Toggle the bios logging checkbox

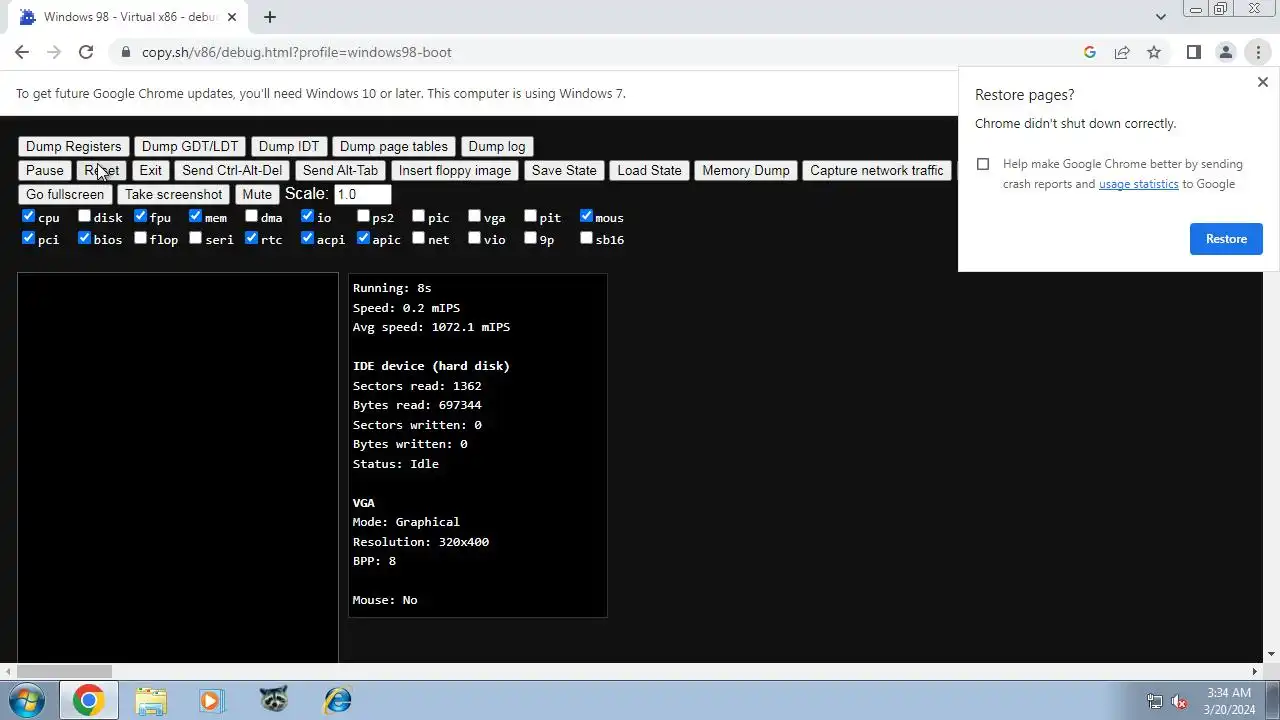click(85, 238)
